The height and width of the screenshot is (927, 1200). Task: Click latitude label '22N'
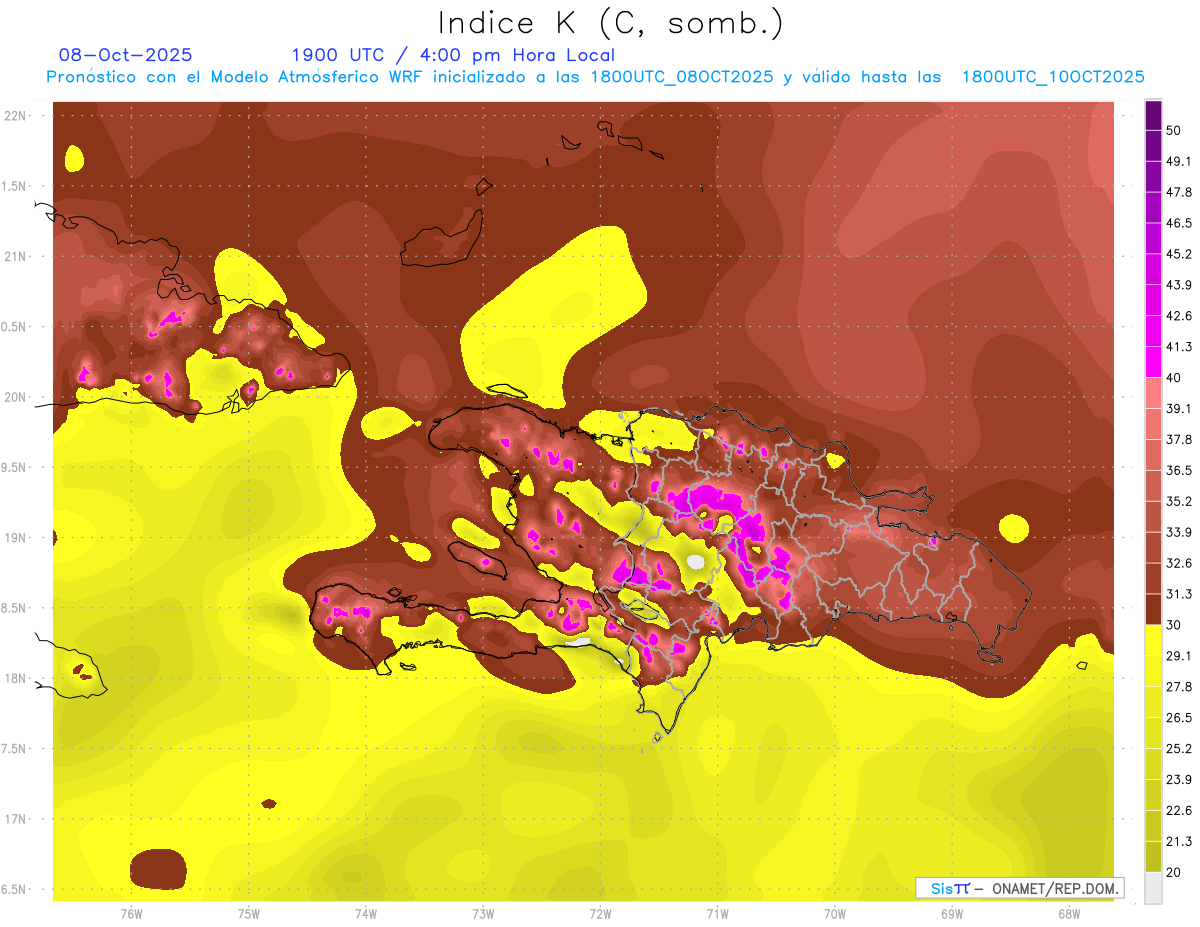(x=17, y=116)
